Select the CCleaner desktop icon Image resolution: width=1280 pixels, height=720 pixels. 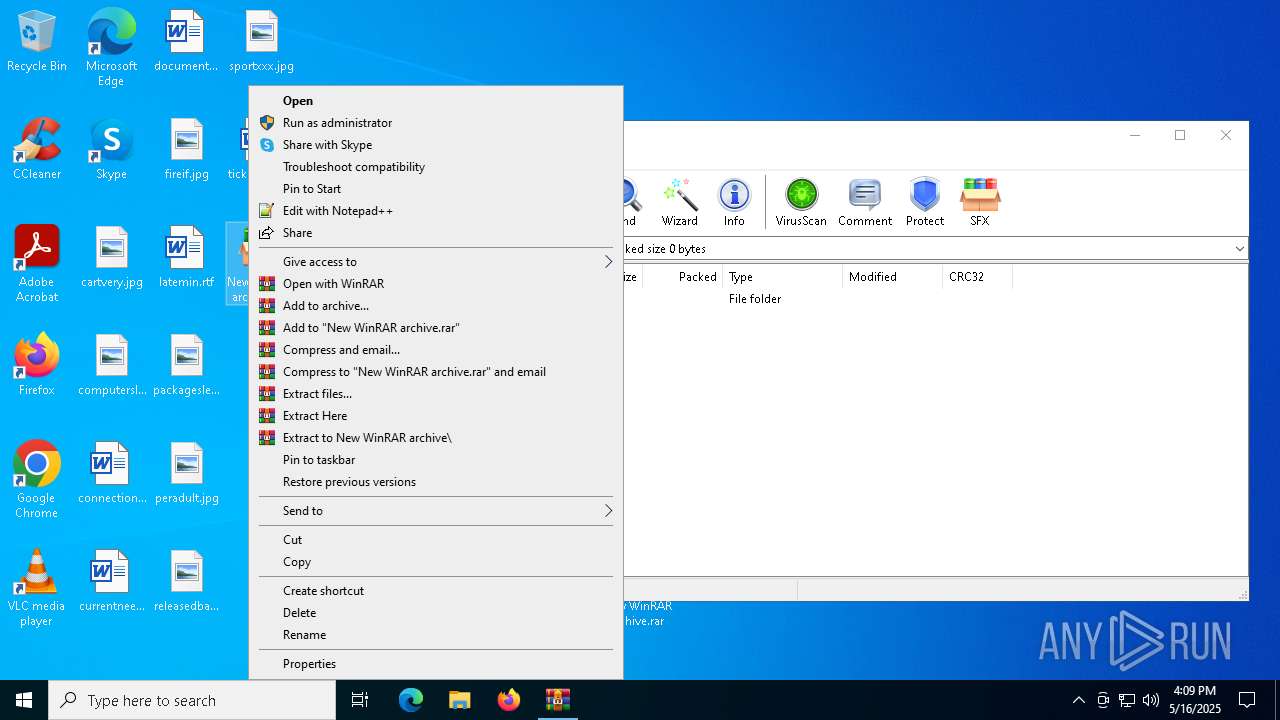(37, 150)
